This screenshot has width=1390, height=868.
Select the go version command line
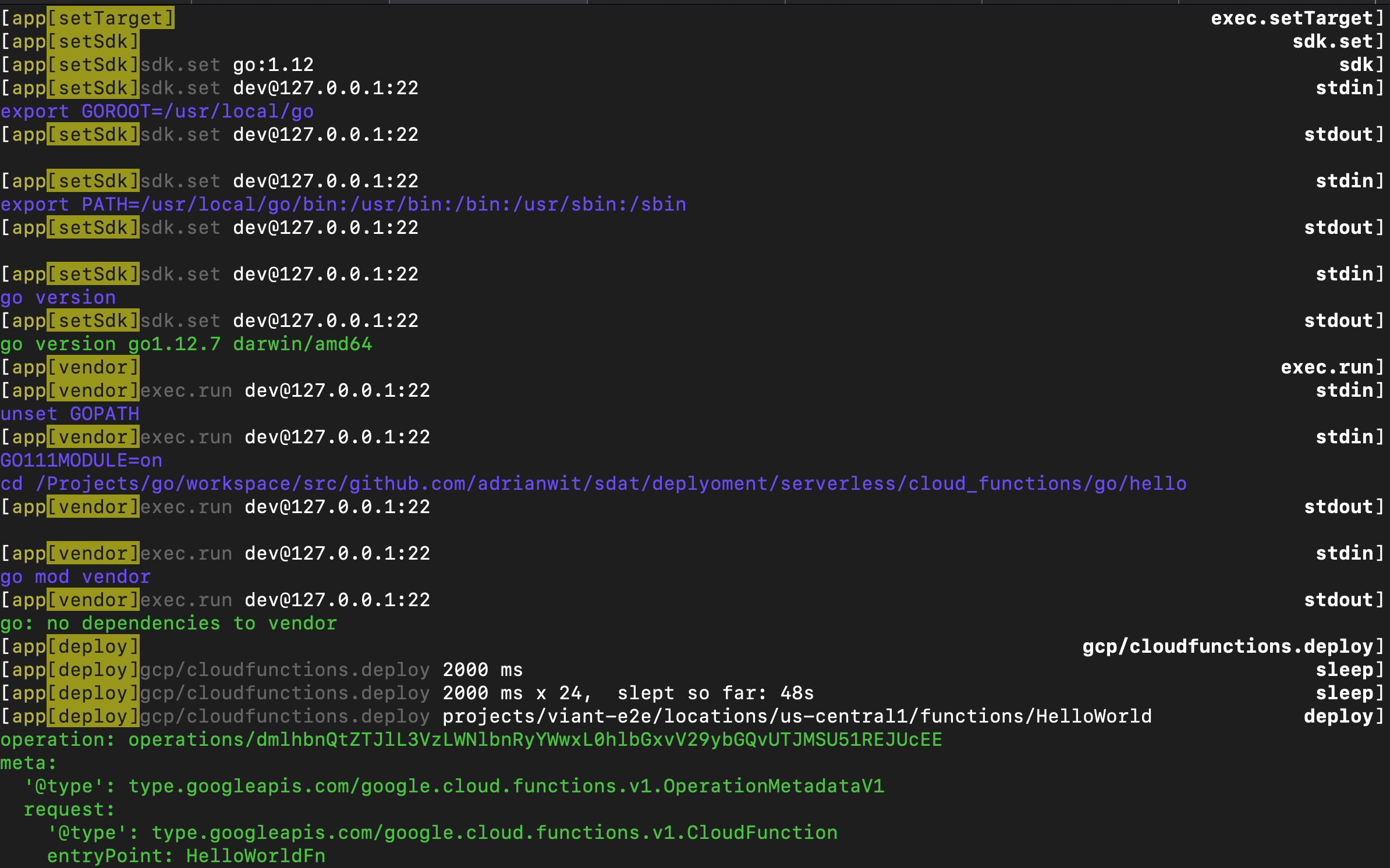coord(58,297)
